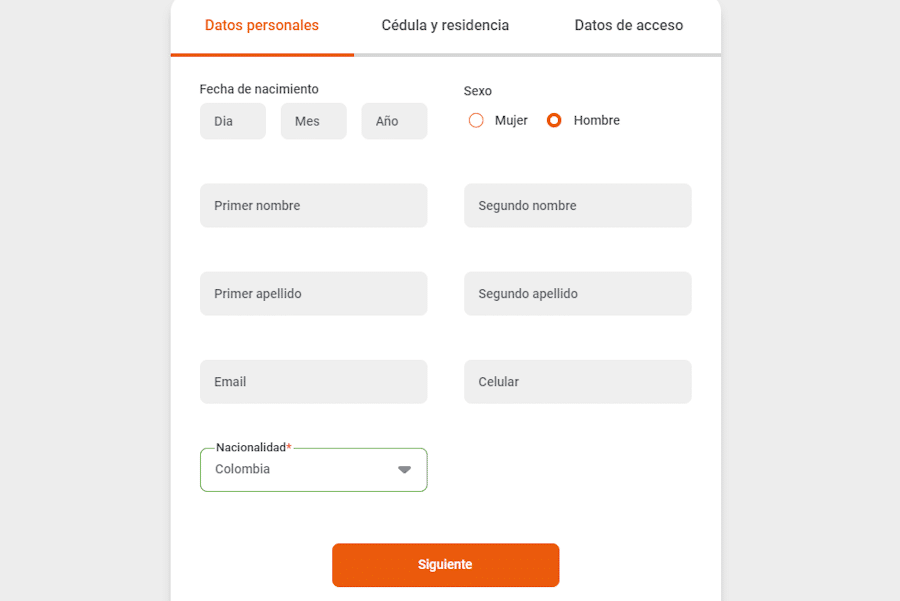Switch to Datos personales tab
This screenshot has height=601, width=900.
pyautogui.click(x=262, y=26)
